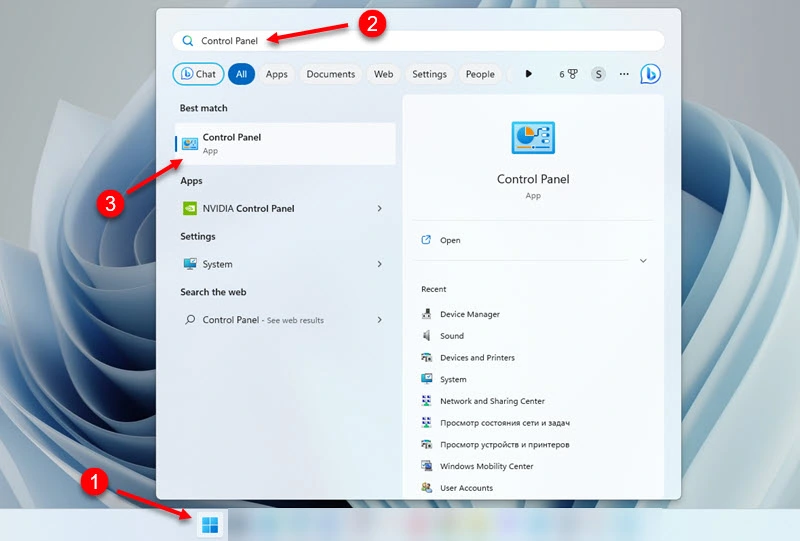Switch to the Settings filter tab
Image resolution: width=800 pixels, height=541 pixels.
tap(429, 74)
